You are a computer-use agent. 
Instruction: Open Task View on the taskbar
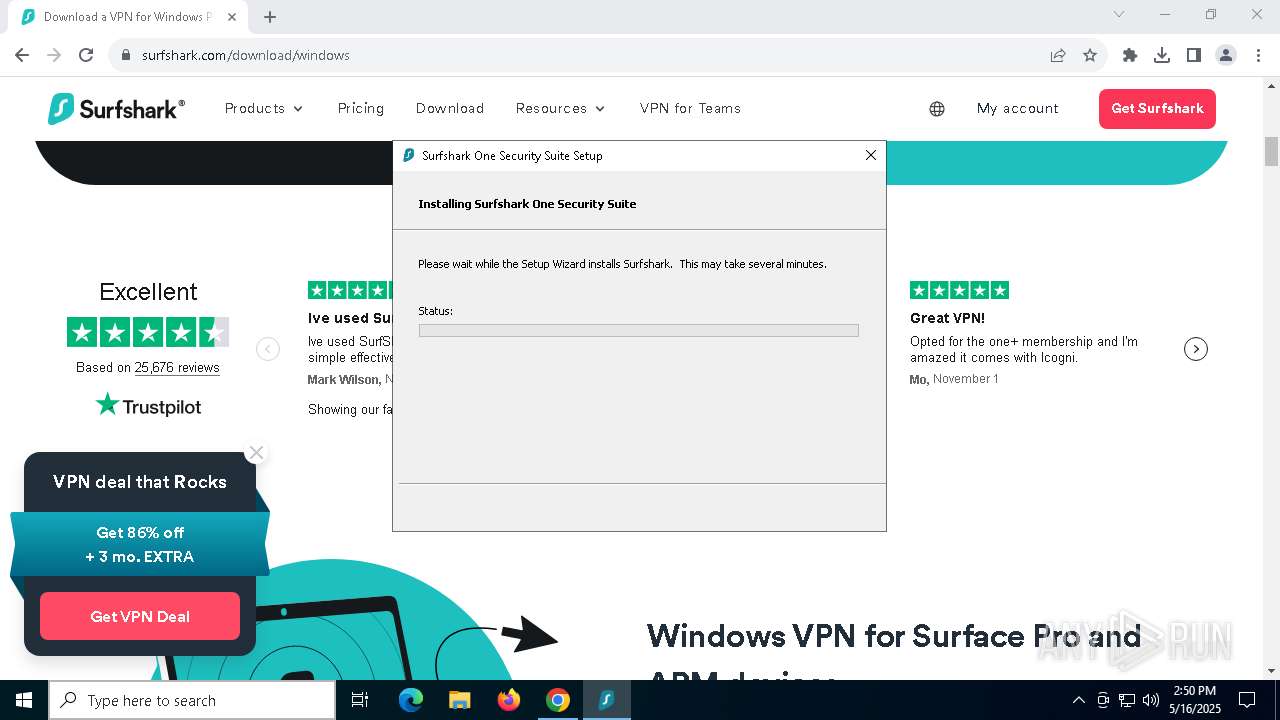(360, 700)
